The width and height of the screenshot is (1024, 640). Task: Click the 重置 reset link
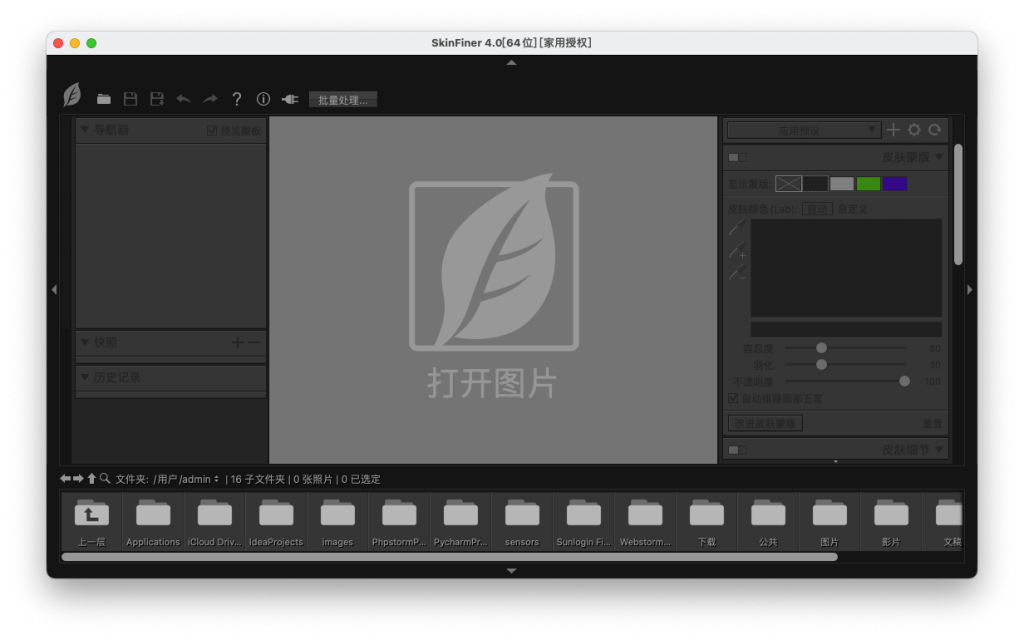click(932, 424)
